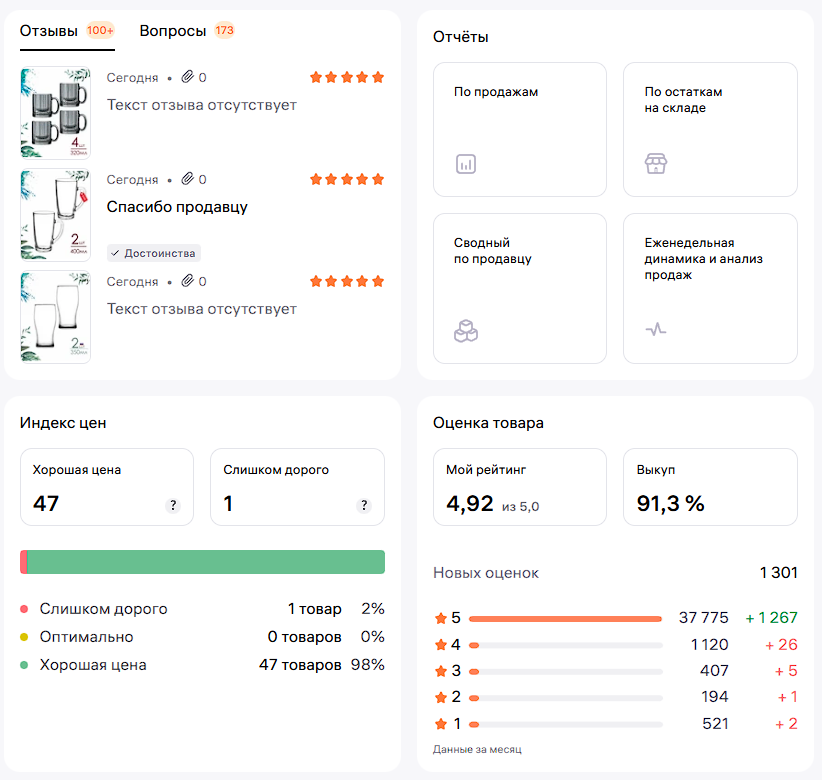Click the four grey mugs product thumbnail
This screenshot has height=780, width=822.
click(x=55, y=112)
